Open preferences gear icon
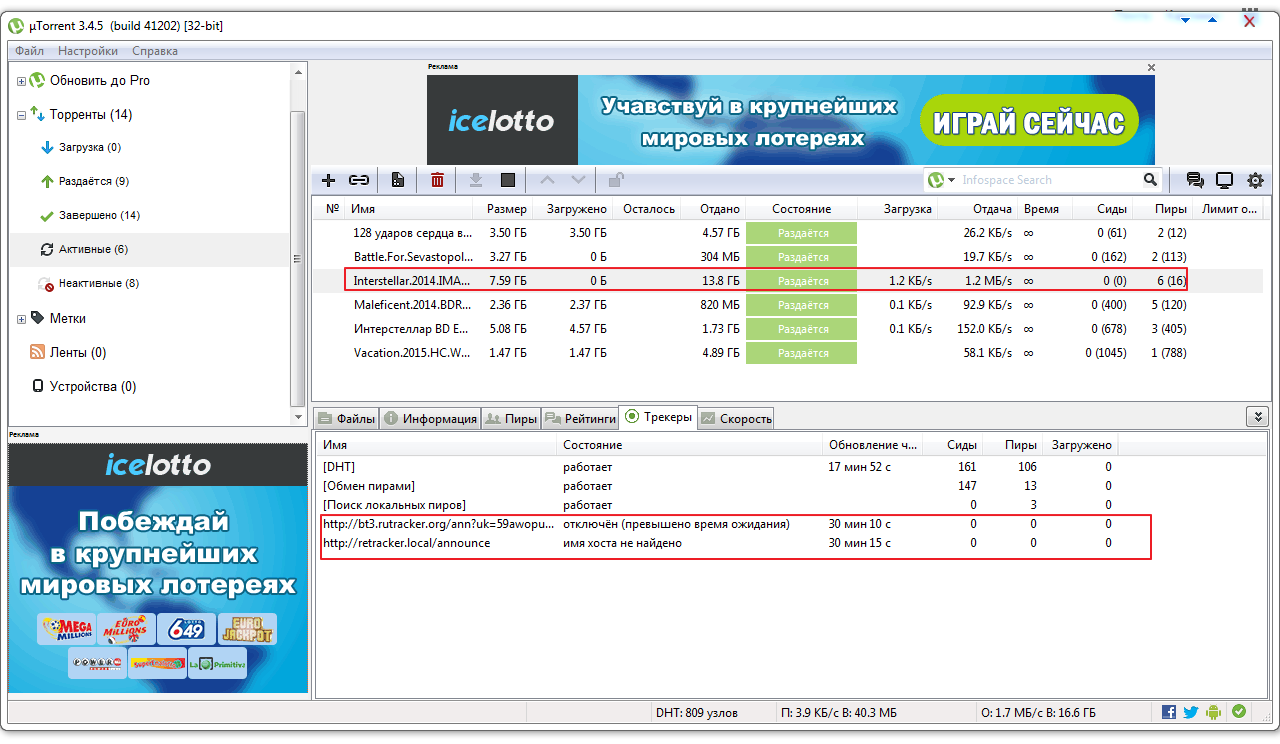1280x744 pixels. [1255, 180]
